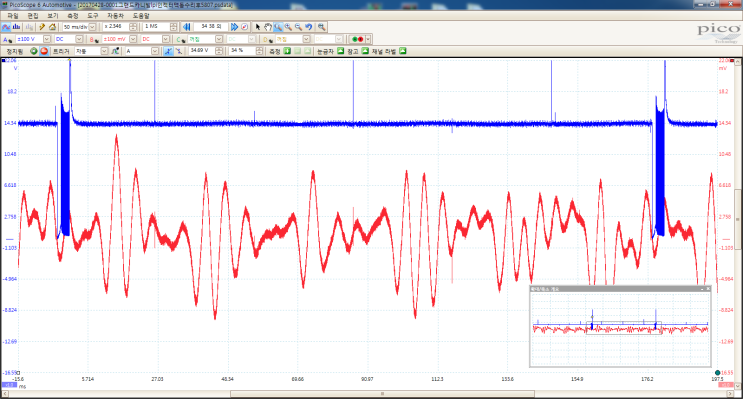Select the Window zoom magnifier tool

[278, 27]
